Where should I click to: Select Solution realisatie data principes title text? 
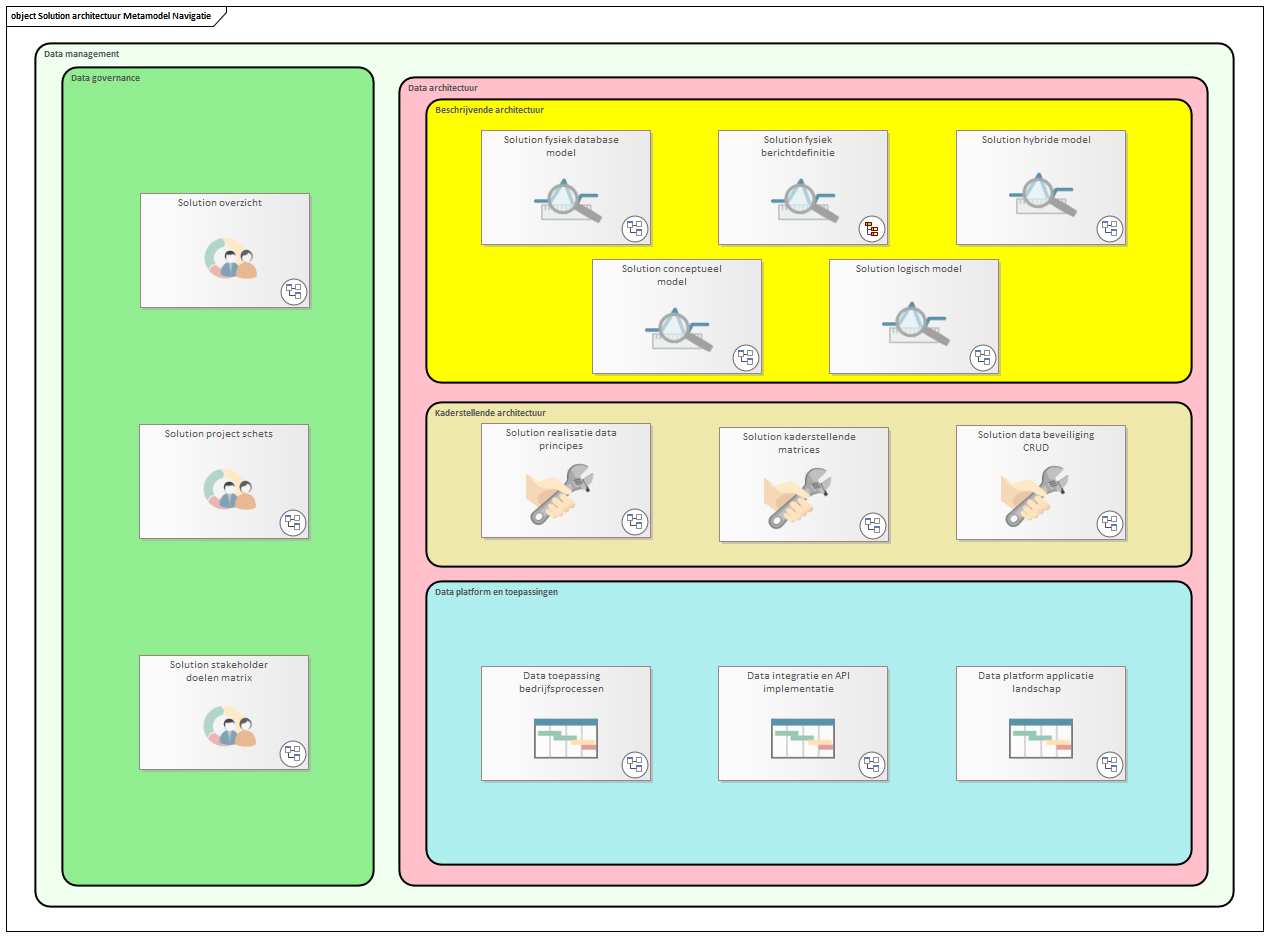click(x=561, y=439)
